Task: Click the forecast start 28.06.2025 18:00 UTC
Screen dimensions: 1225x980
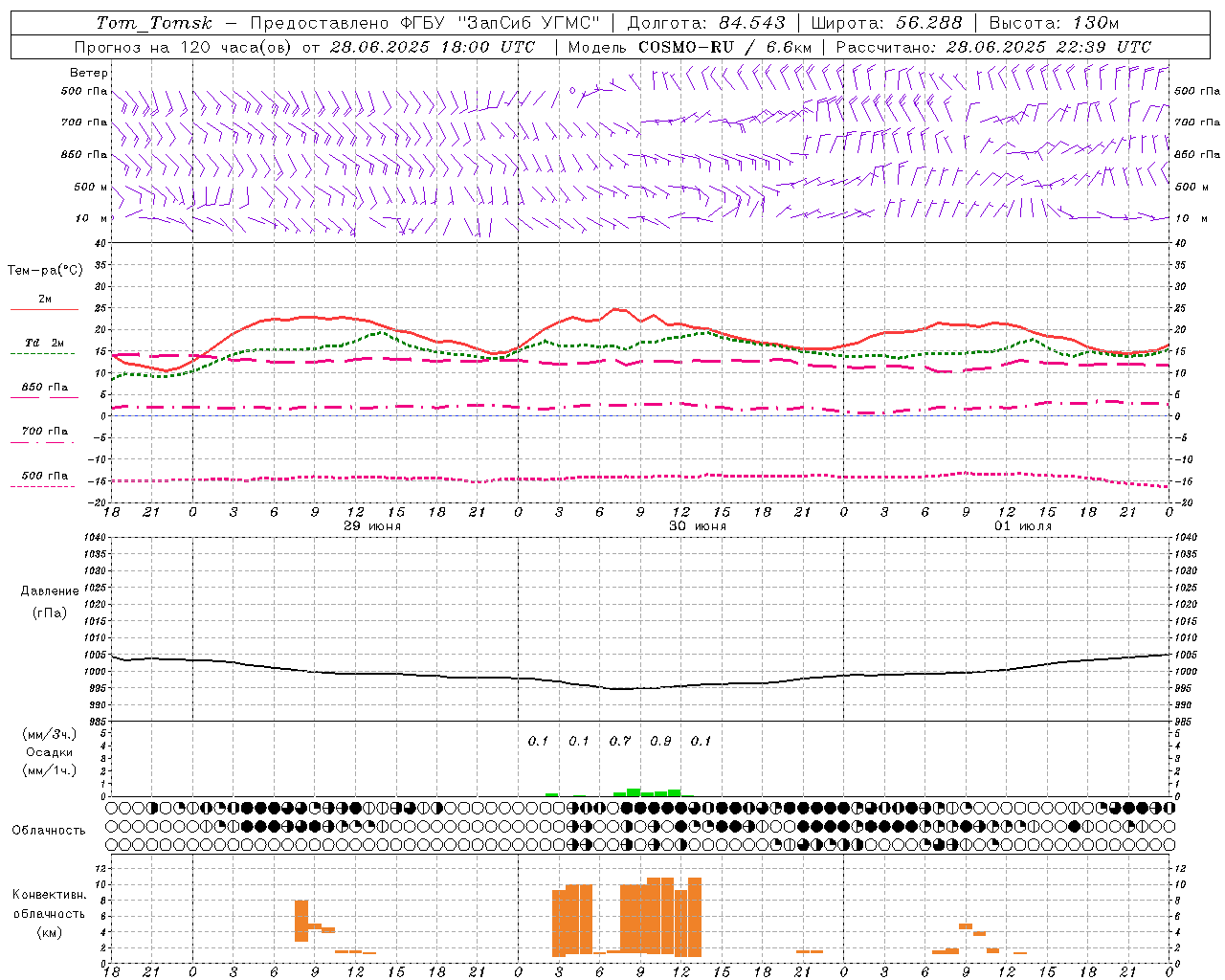Action: [432, 47]
